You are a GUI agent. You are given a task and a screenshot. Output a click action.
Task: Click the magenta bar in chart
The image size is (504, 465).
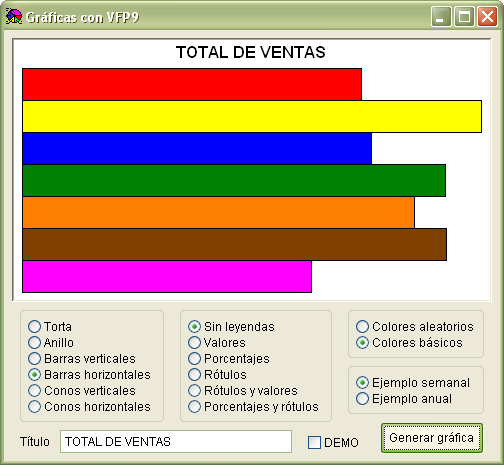tap(167, 277)
